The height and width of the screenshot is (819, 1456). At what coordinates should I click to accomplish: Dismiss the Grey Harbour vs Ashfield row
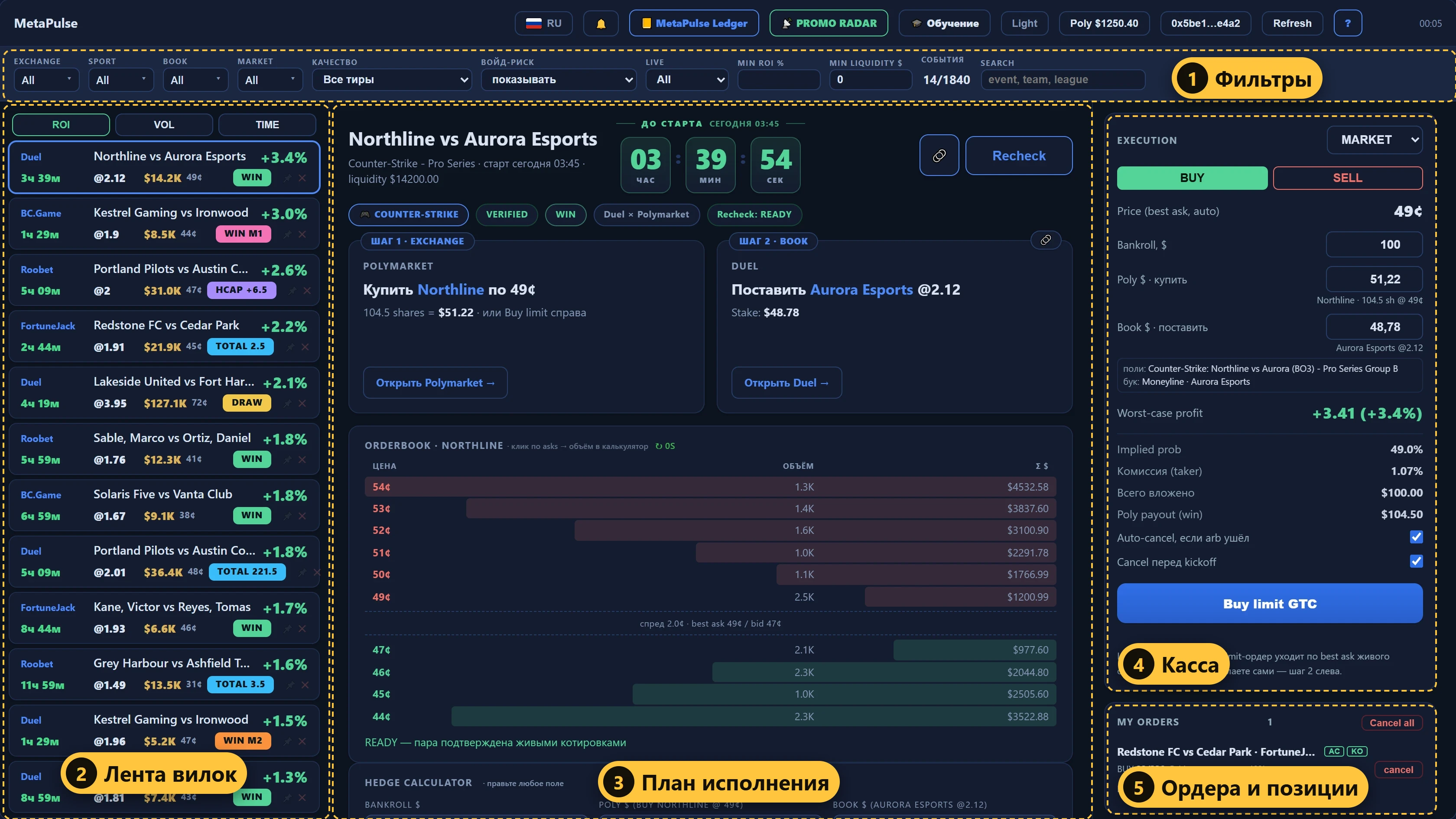pos(305,685)
